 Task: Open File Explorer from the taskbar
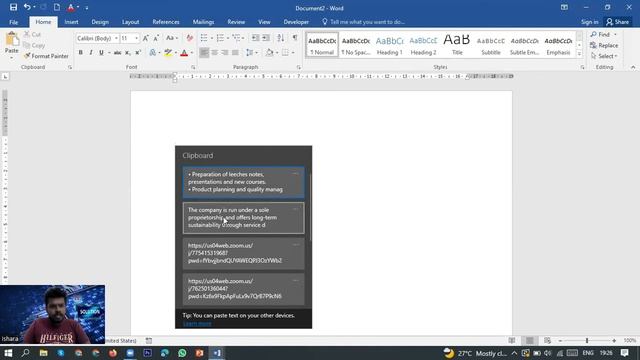tap(43, 353)
